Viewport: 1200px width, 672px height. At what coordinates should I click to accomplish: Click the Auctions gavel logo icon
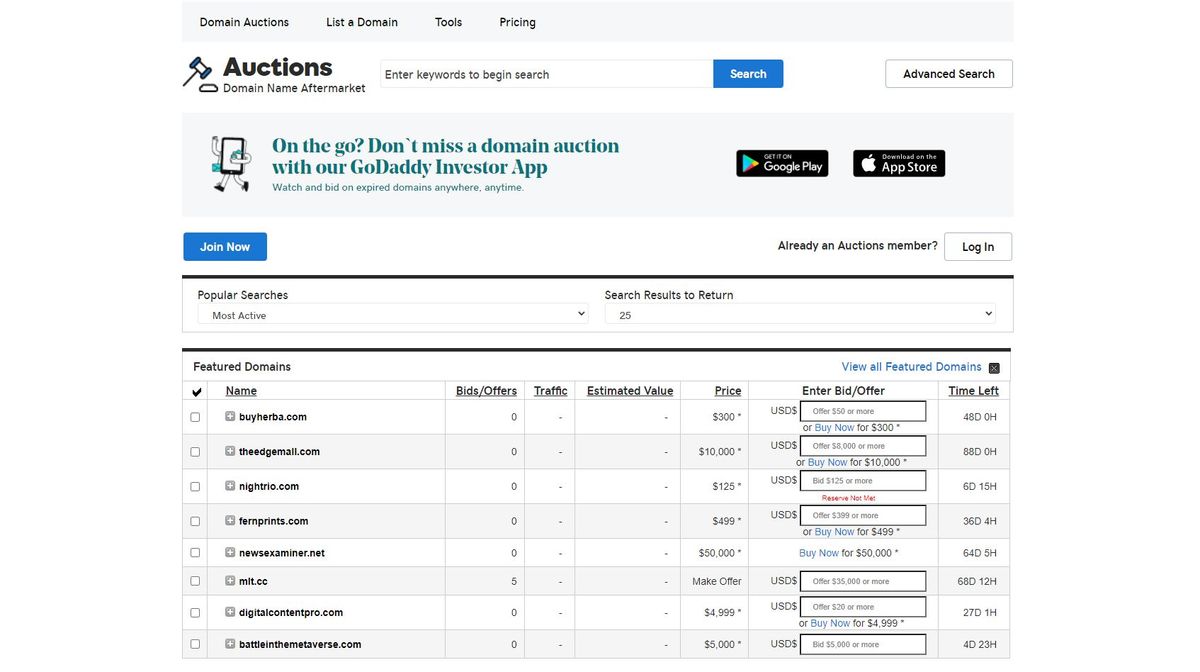(199, 74)
